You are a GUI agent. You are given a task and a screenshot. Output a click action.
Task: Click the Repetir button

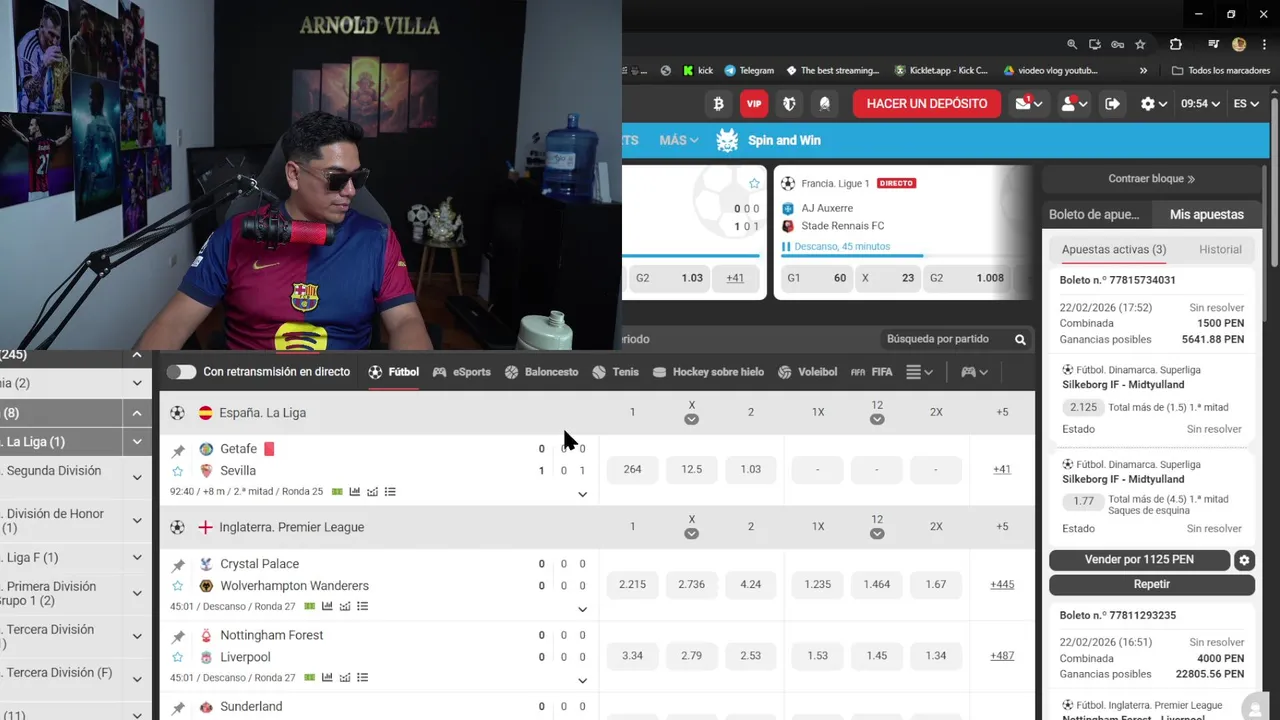click(x=1152, y=584)
